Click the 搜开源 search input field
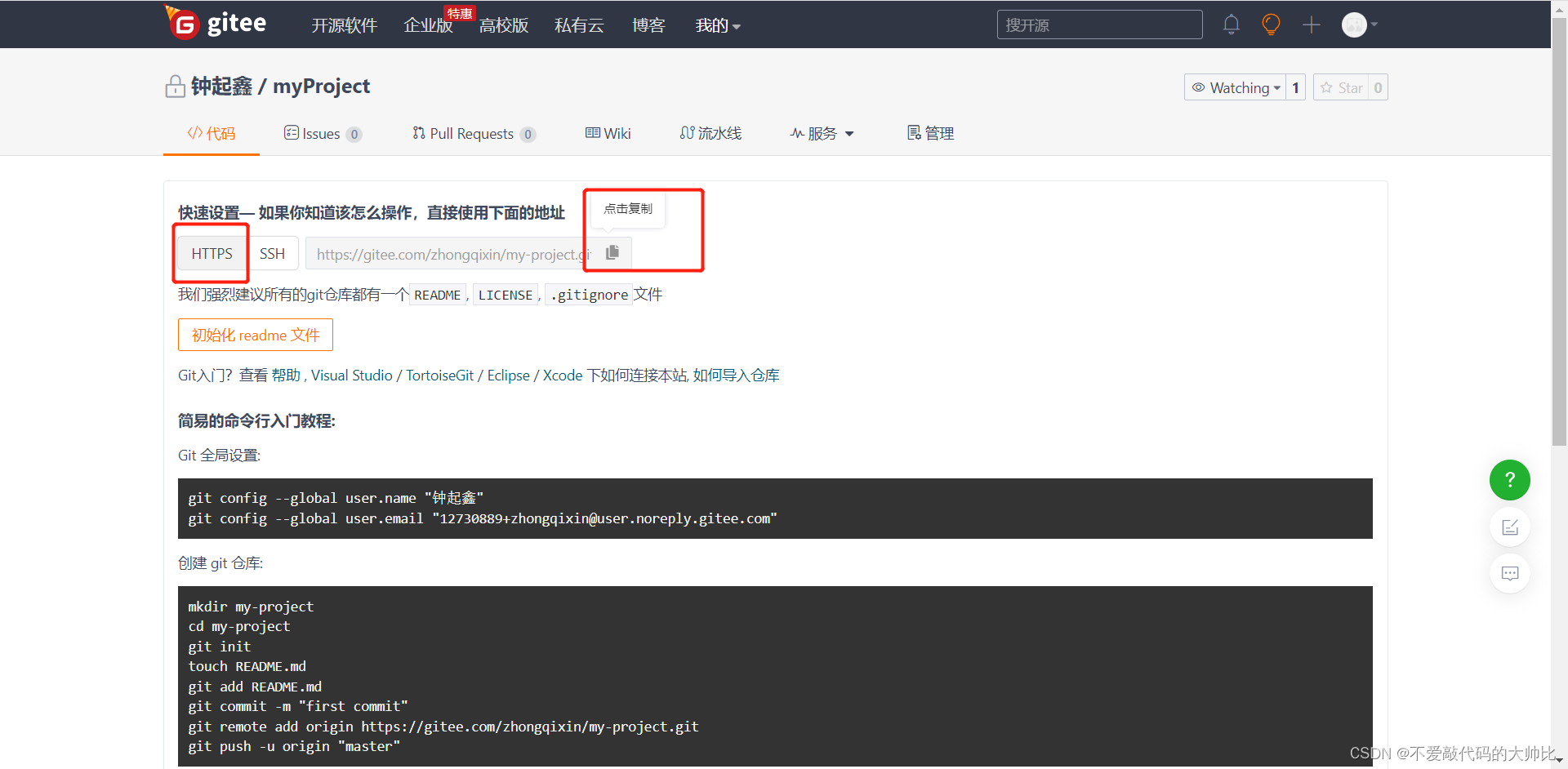The image size is (1568, 769). [x=1098, y=24]
